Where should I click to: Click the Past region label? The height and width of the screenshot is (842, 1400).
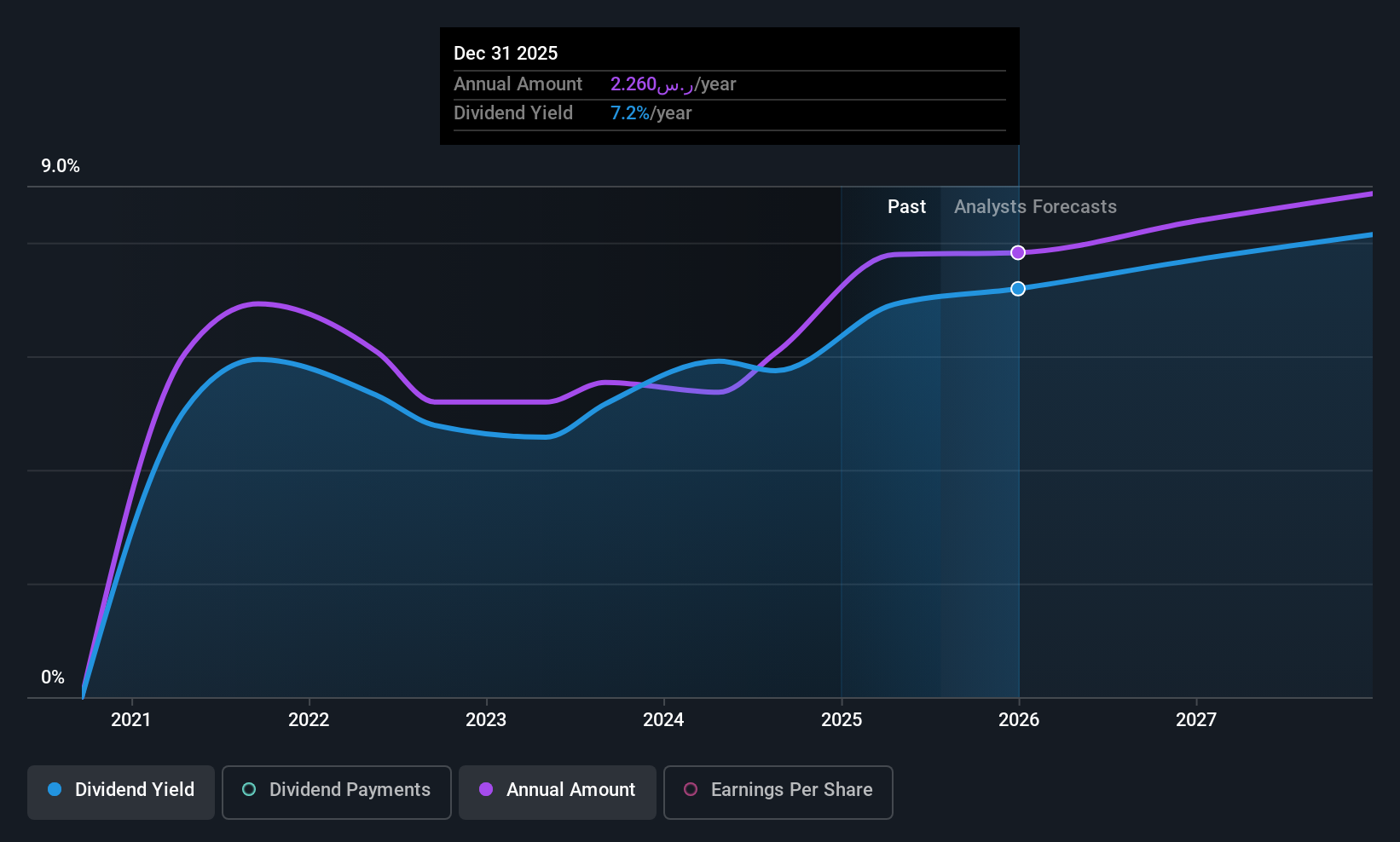(906, 207)
